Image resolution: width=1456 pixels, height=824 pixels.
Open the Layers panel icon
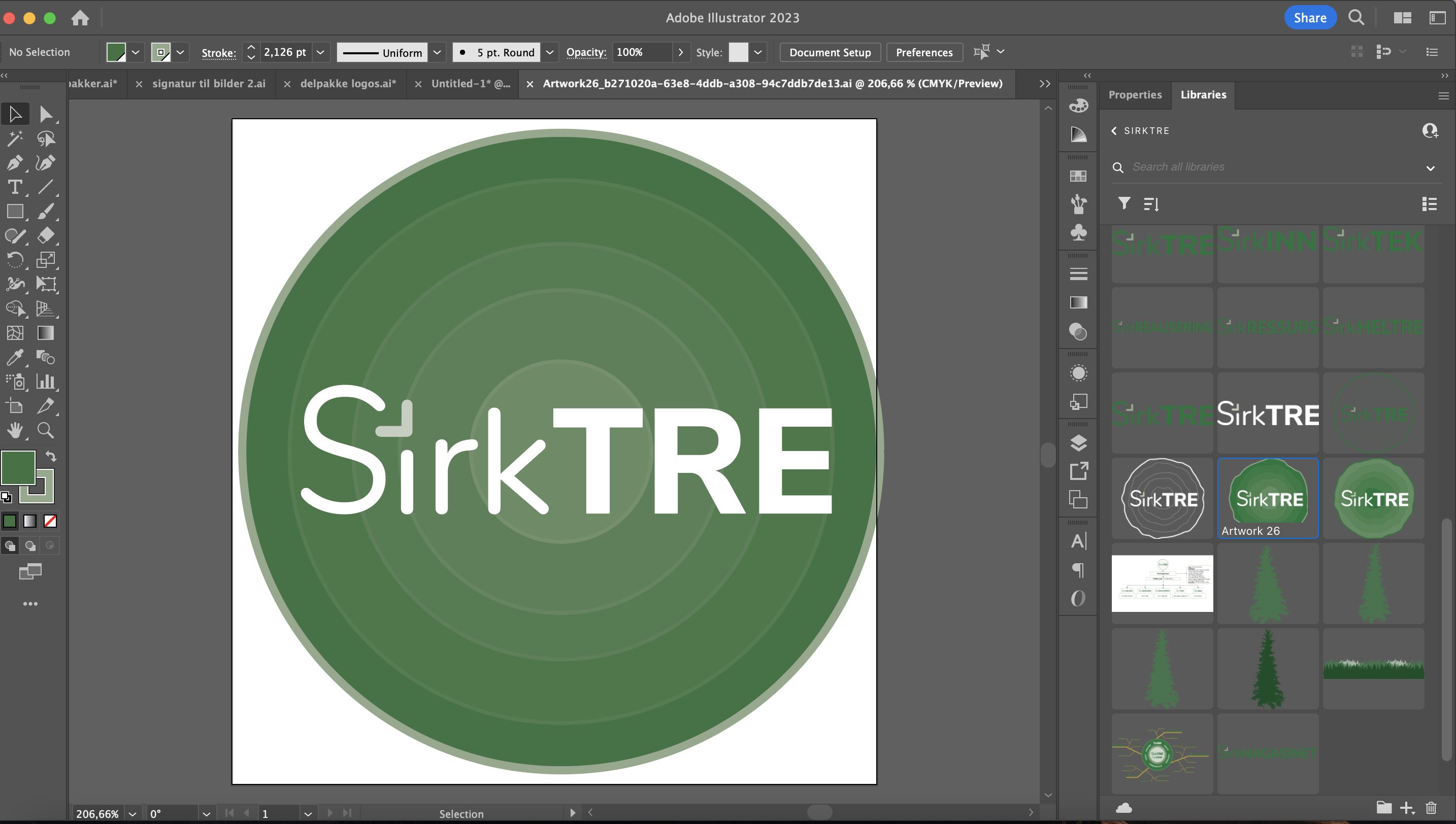(x=1078, y=443)
